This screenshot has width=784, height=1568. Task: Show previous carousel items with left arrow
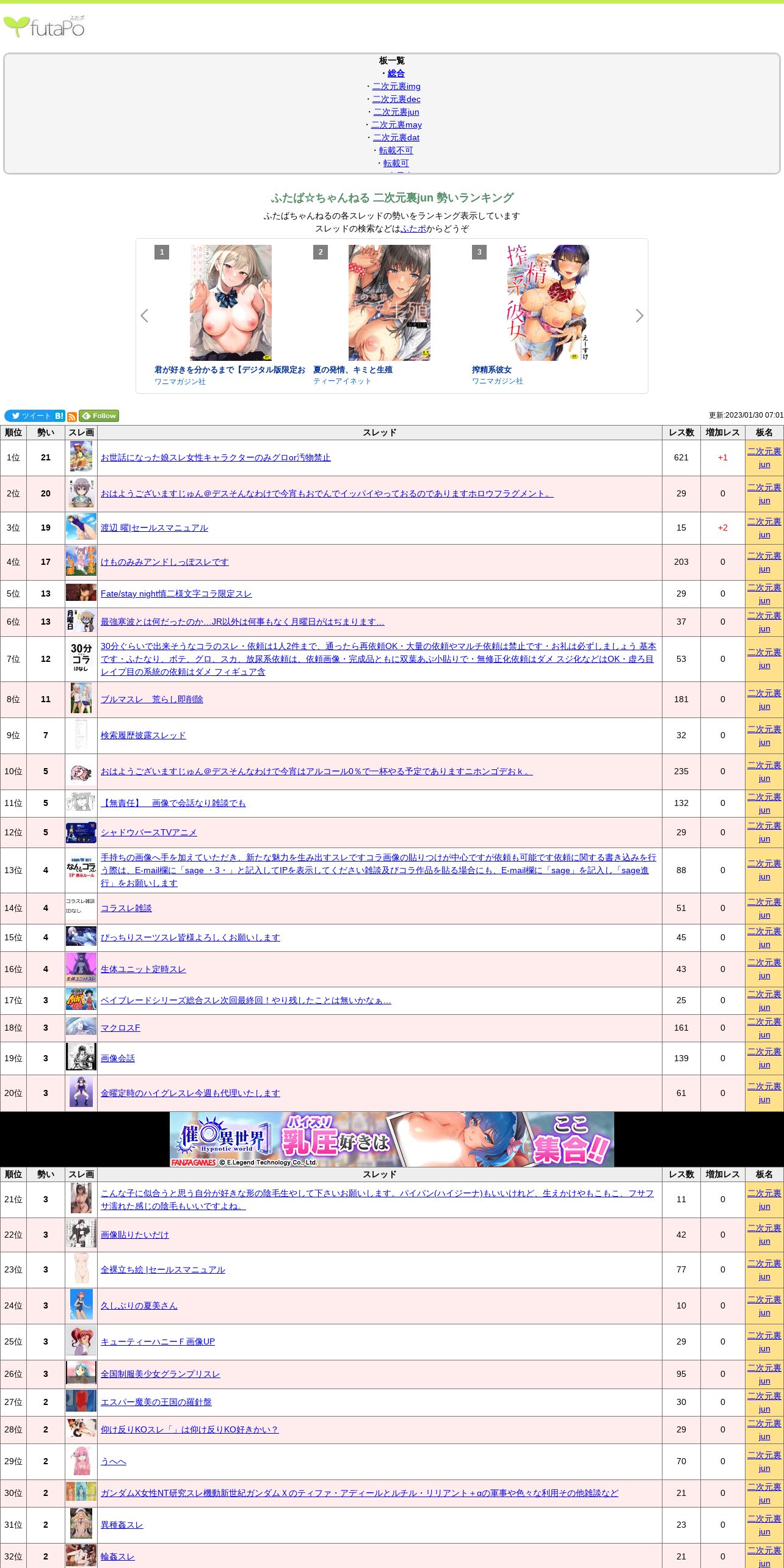pos(144,316)
